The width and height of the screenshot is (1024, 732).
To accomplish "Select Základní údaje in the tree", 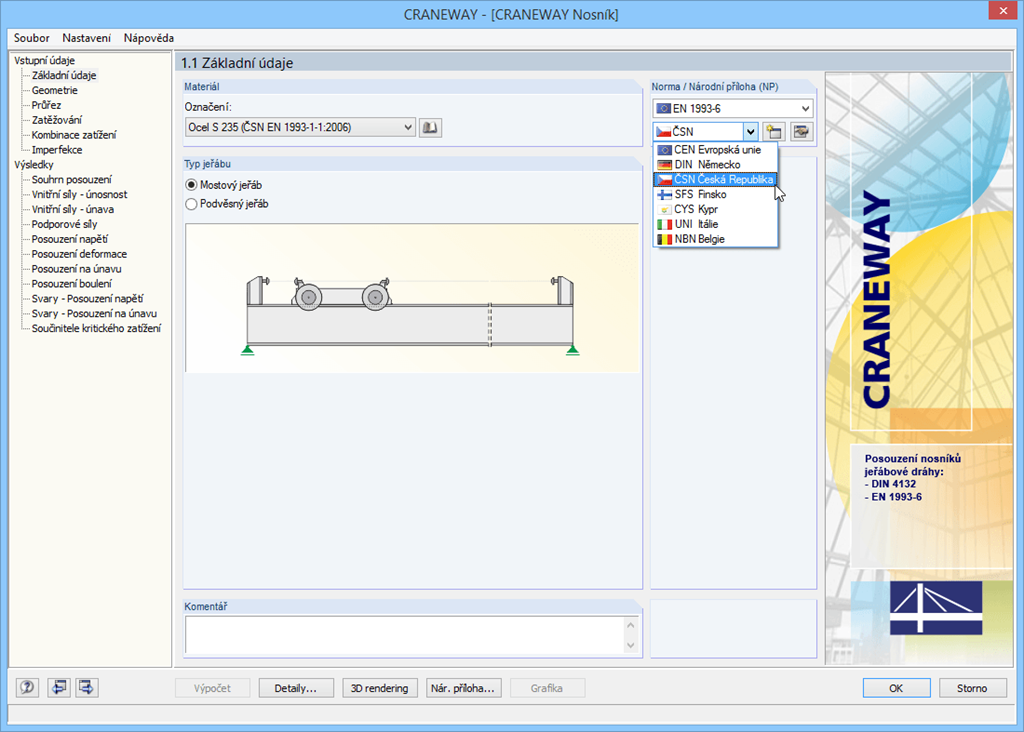I will 64,75.
